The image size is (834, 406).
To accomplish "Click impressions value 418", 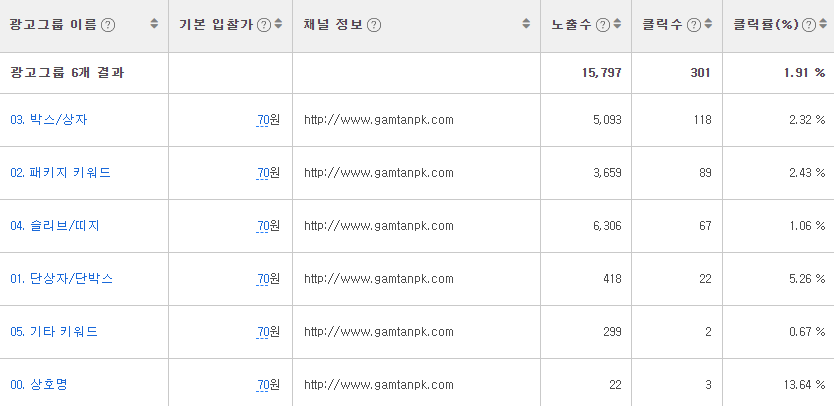I will pyautogui.click(x=612, y=279).
